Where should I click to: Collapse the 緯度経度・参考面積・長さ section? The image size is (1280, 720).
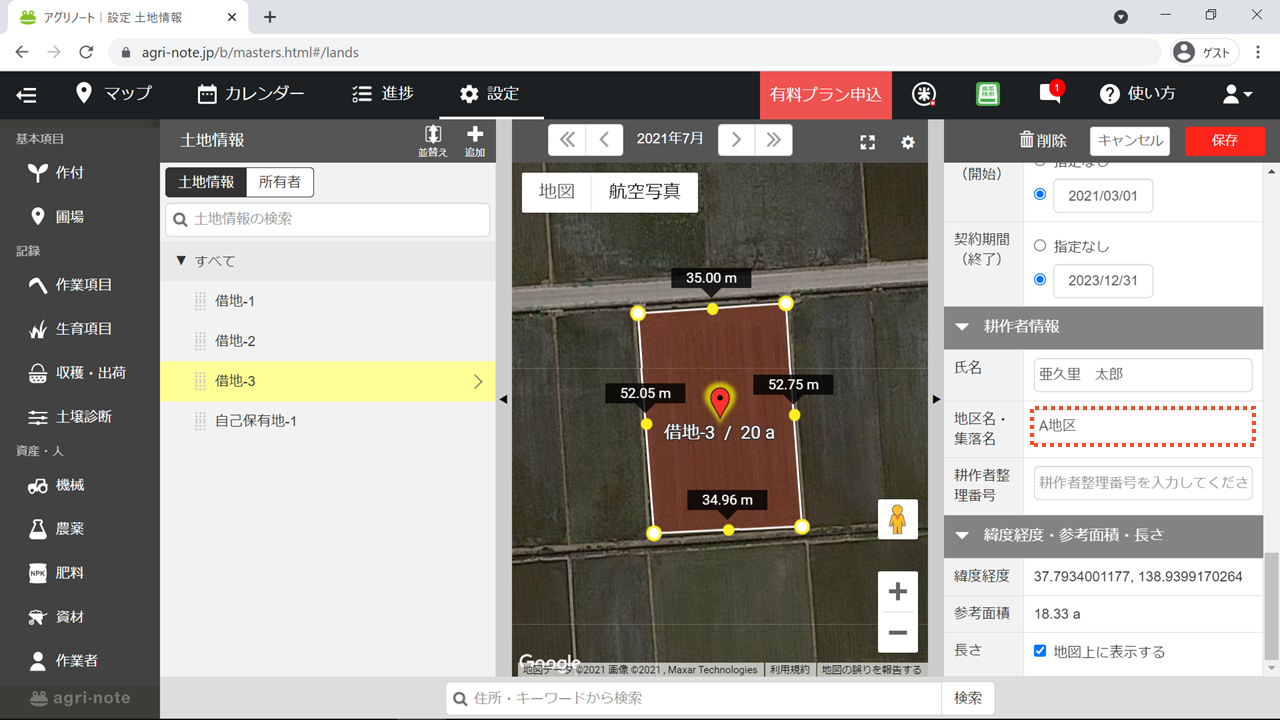962,535
